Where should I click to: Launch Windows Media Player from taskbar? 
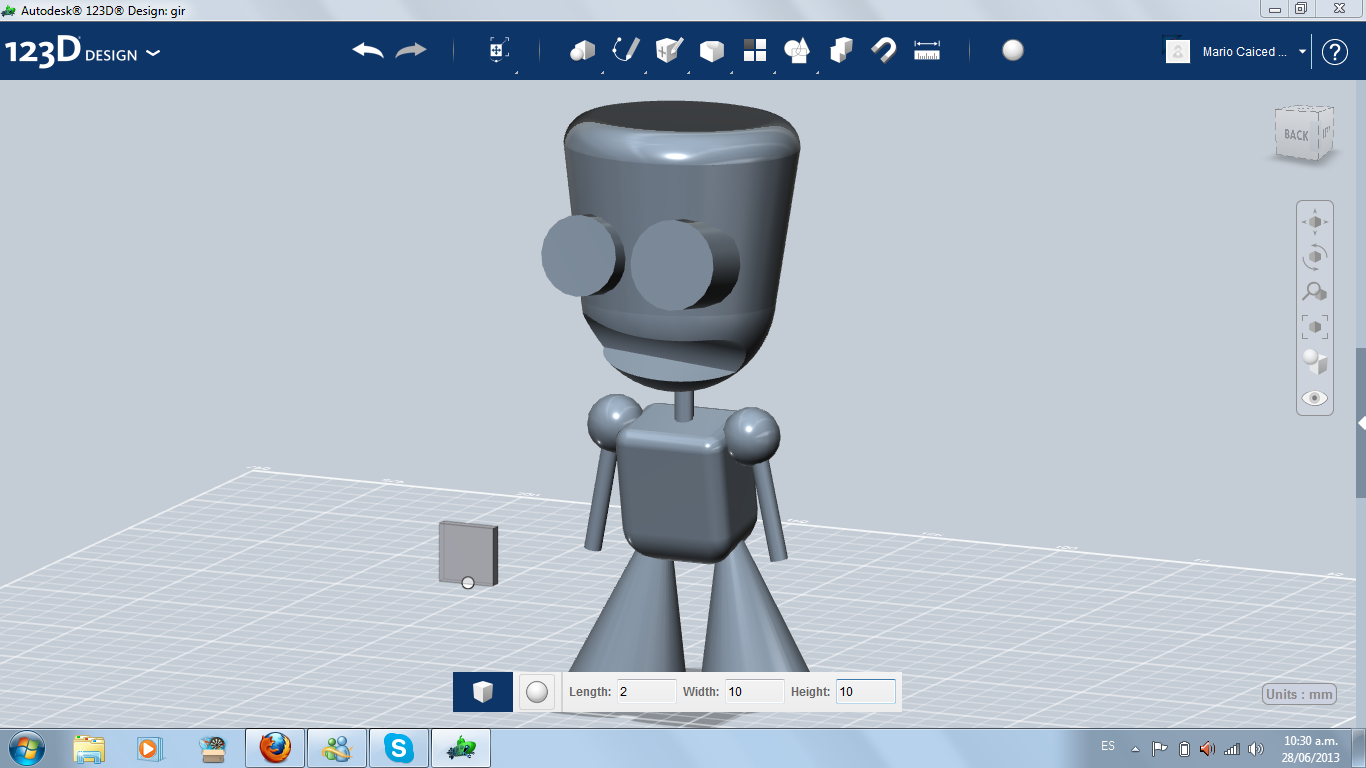149,748
